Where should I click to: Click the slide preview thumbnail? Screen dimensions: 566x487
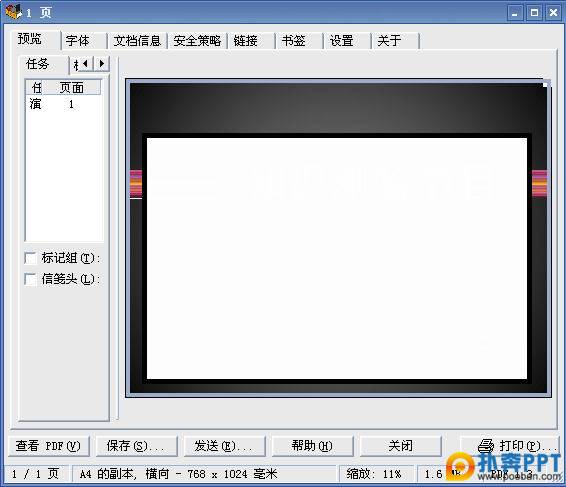[338, 238]
